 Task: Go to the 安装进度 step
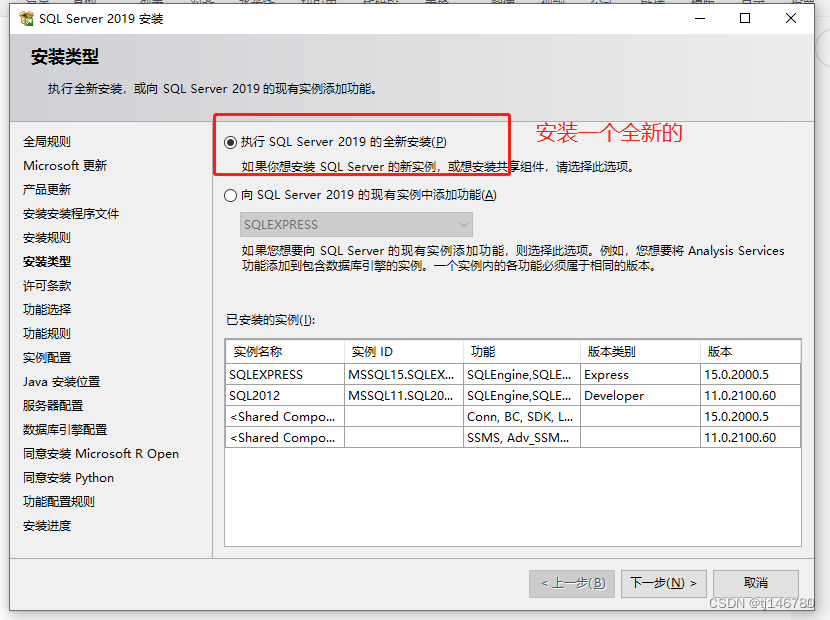coord(47,526)
